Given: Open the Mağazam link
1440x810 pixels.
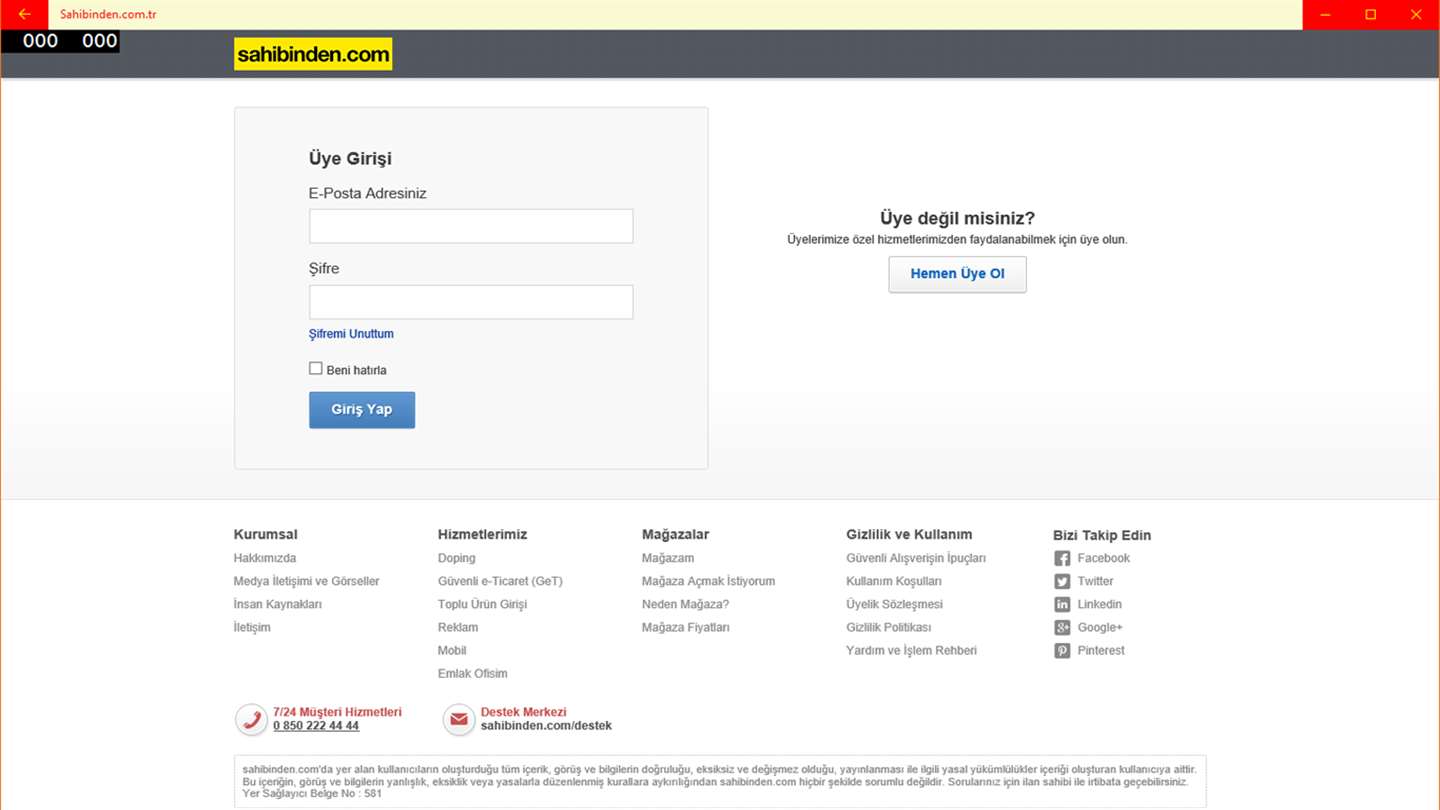Looking at the screenshot, I should (x=668, y=558).
